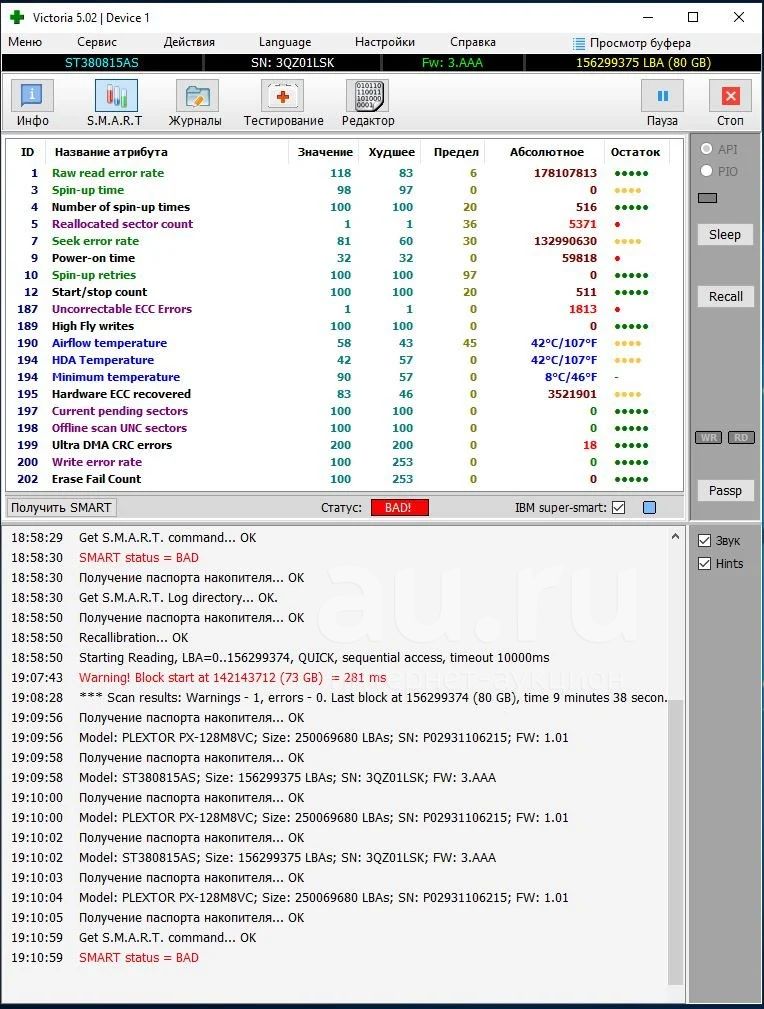The image size is (764, 1009).
Task: Click the Victoria green cross title icon
Action: (16, 17)
